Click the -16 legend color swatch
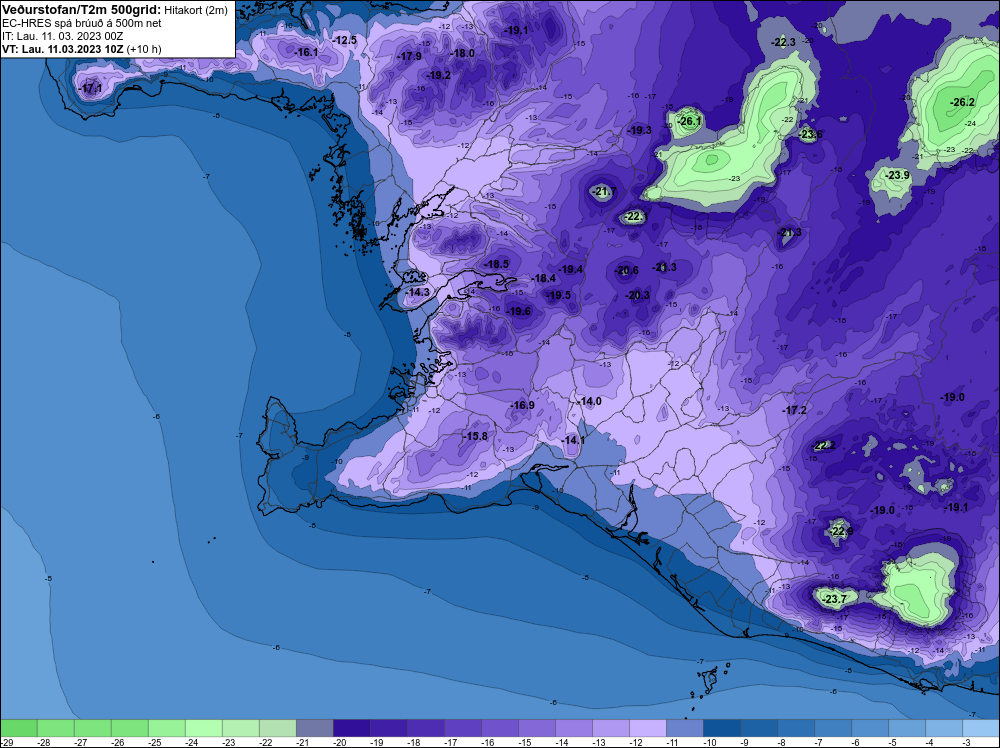The height and width of the screenshot is (748, 1000). [499, 728]
